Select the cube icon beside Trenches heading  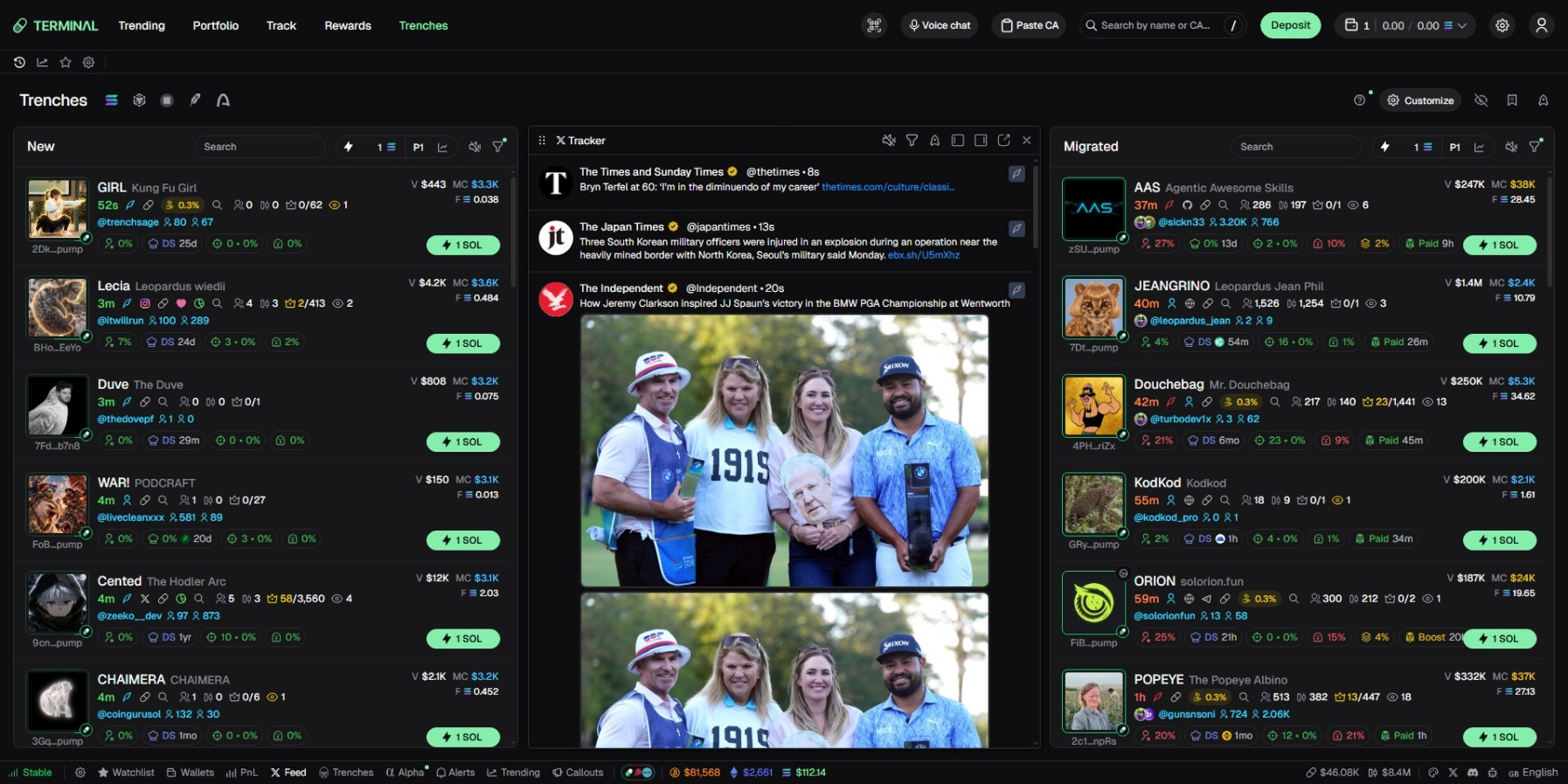(x=139, y=101)
